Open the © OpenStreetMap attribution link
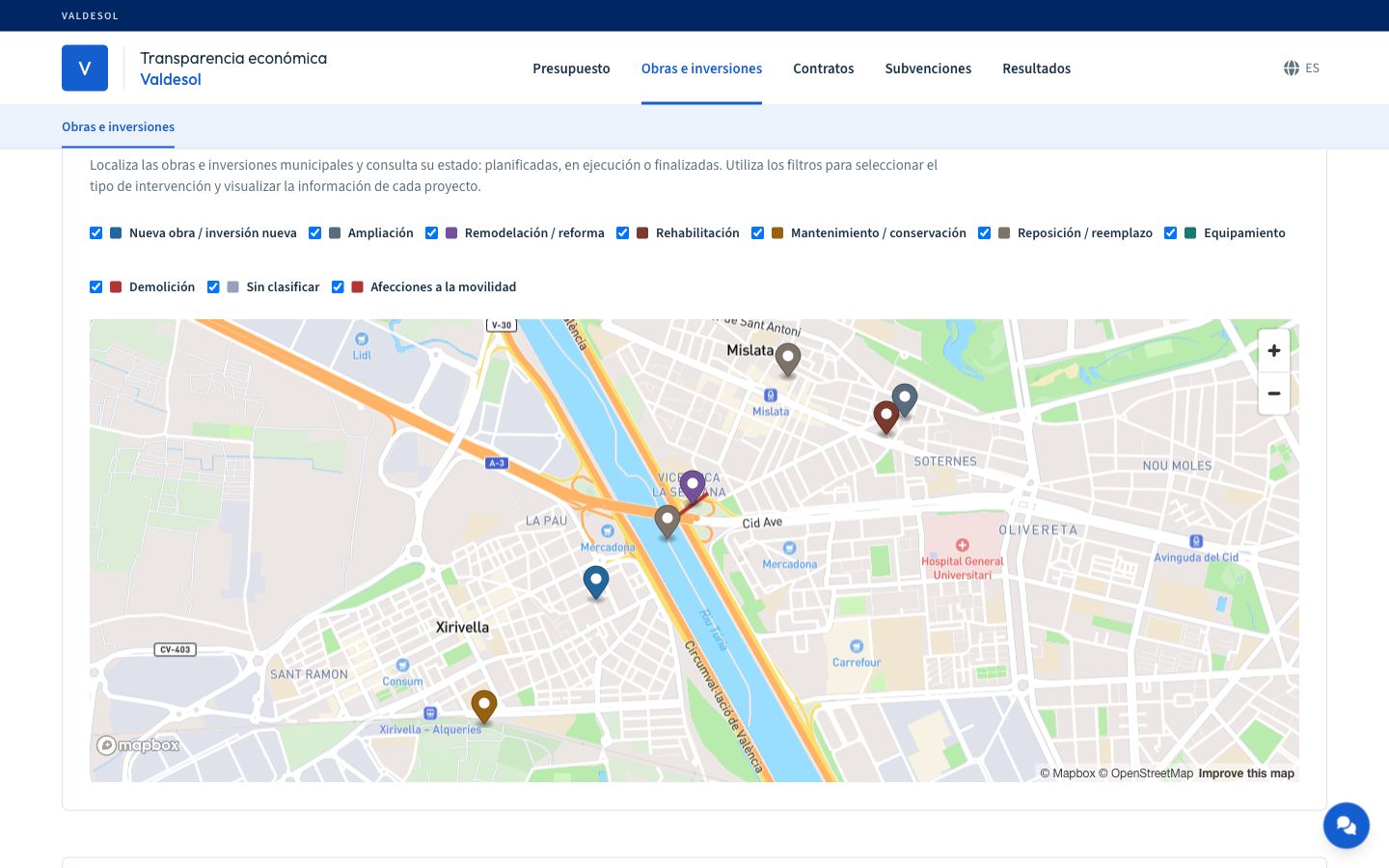This screenshot has height=868, width=1389. pyautogui.click(x=1146, y=773)
